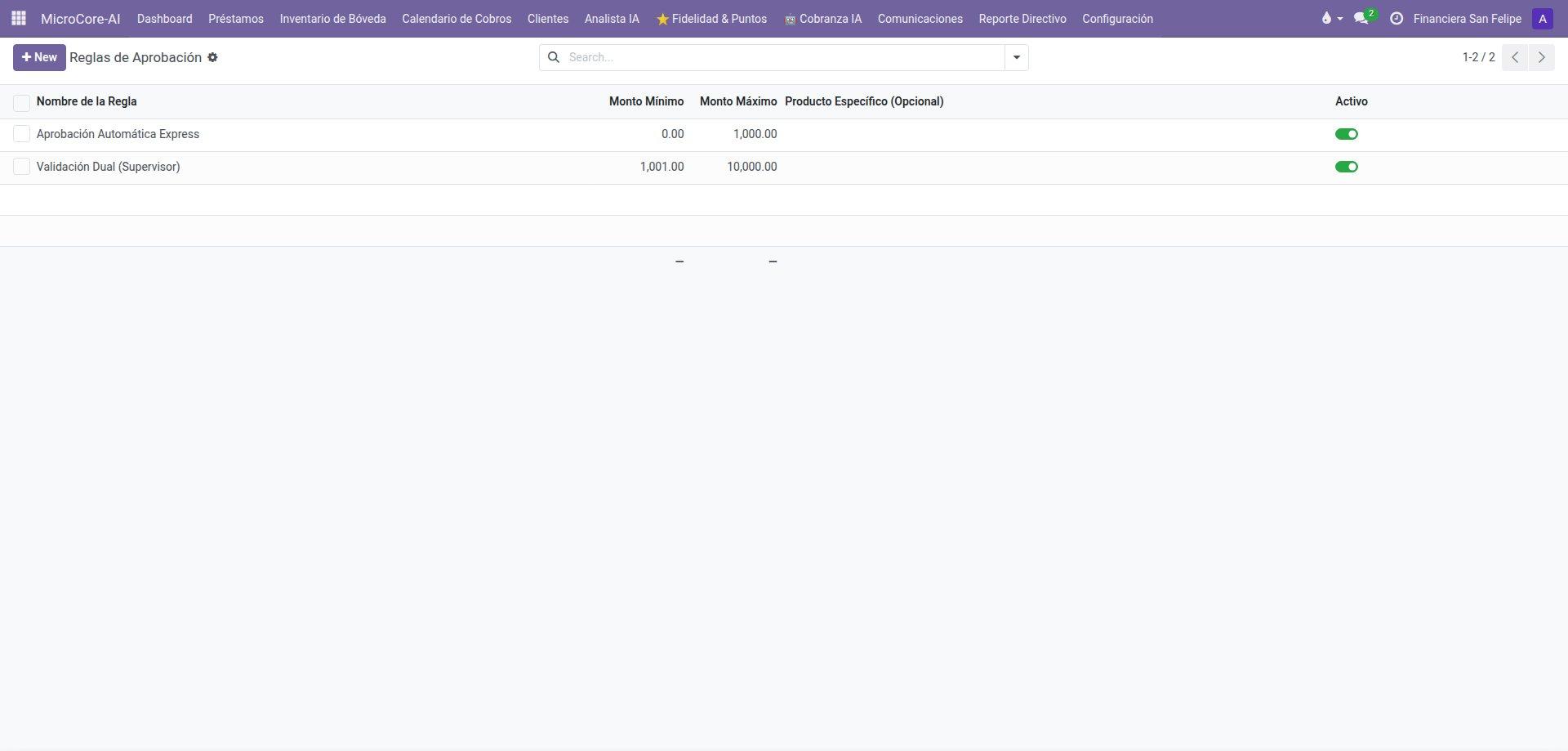Click the user avatar icon A
This screenshot has width=1568, height=751.
coord(1543,19)
